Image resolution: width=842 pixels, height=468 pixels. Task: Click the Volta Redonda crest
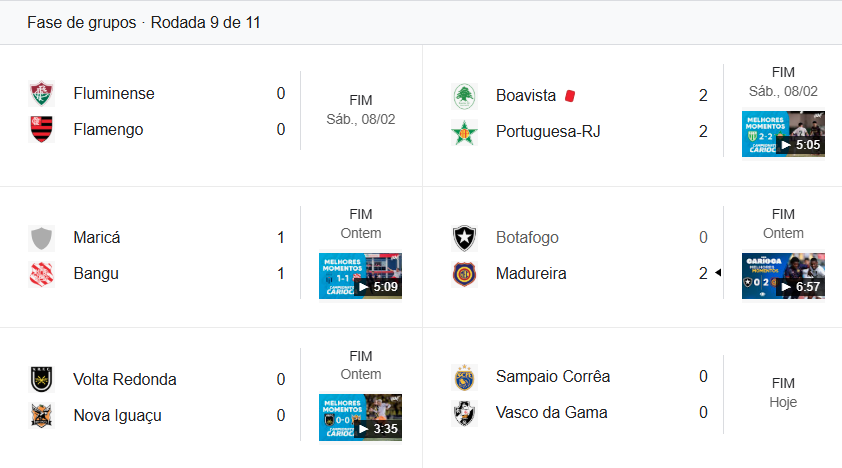point(41,380)
